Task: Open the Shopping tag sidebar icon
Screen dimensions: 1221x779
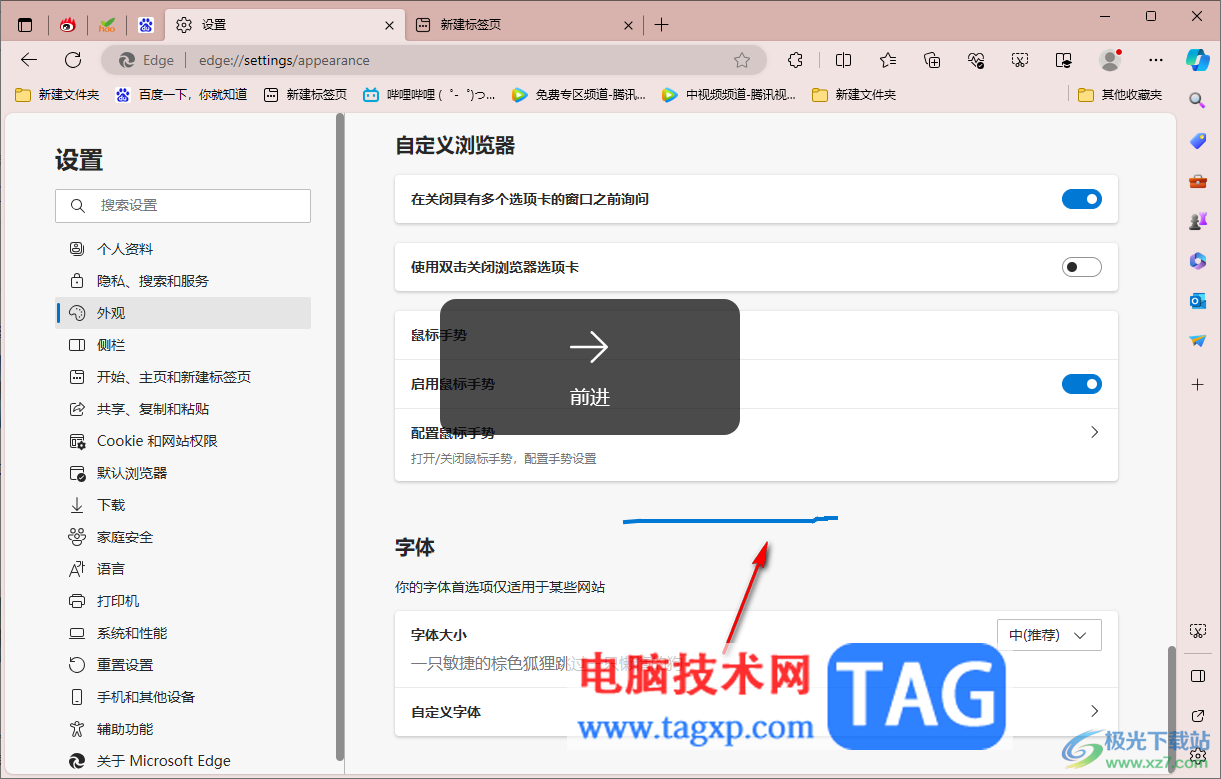Action: click(x=1197, y=140)
